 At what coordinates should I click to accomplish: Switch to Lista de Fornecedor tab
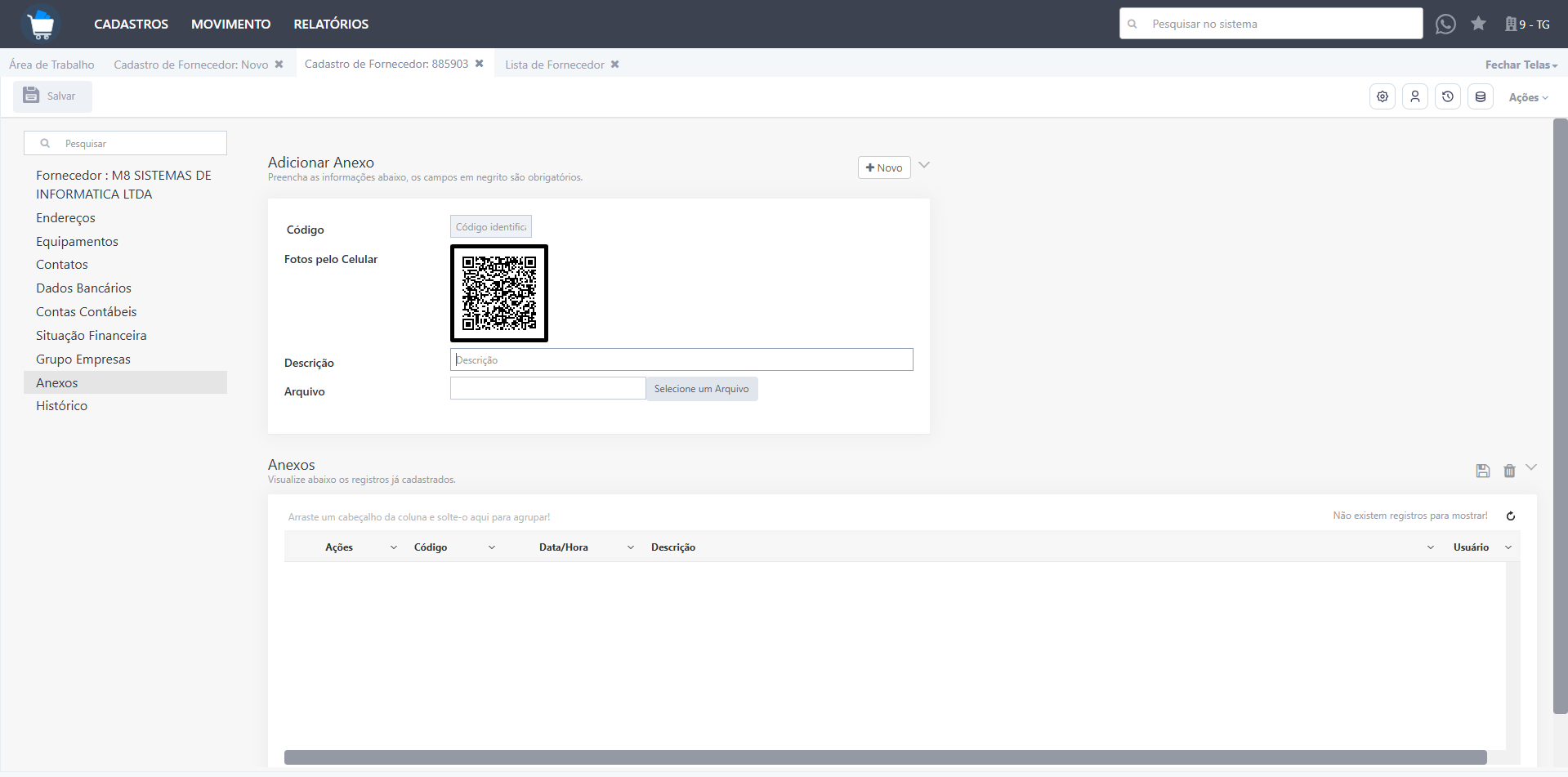point(554,65)
